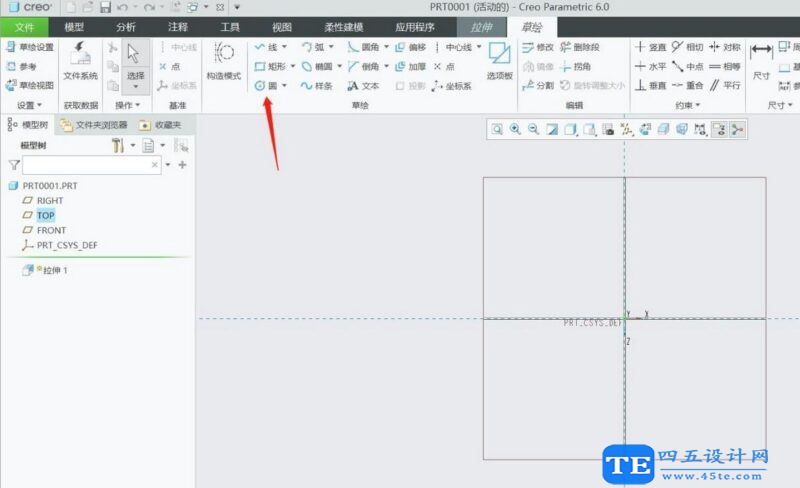Select the 圆 (circle) sketch tool
Viewport: 800px width, 488px height.
(266, 86)
